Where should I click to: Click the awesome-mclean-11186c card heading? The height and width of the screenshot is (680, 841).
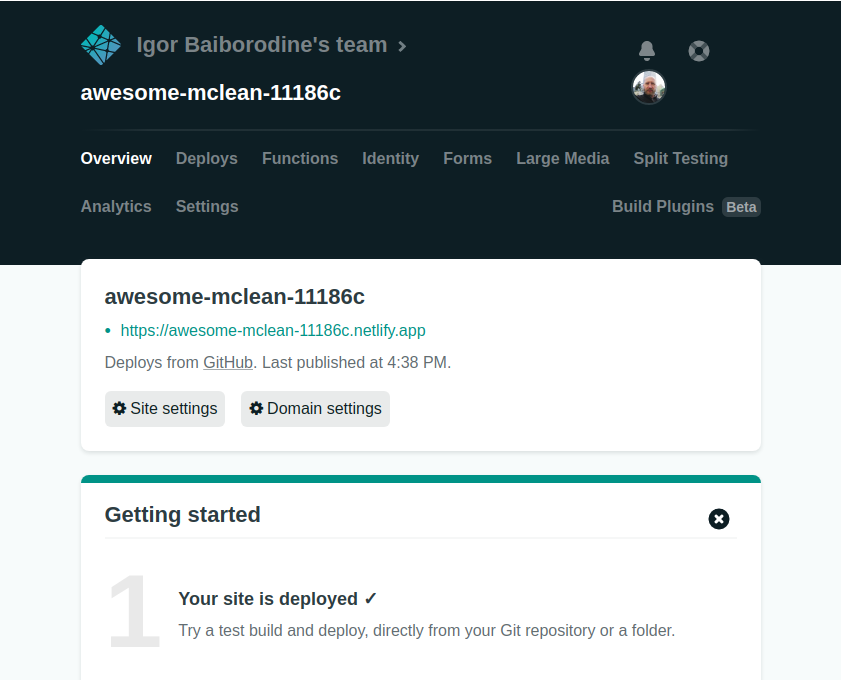[235, 297]
